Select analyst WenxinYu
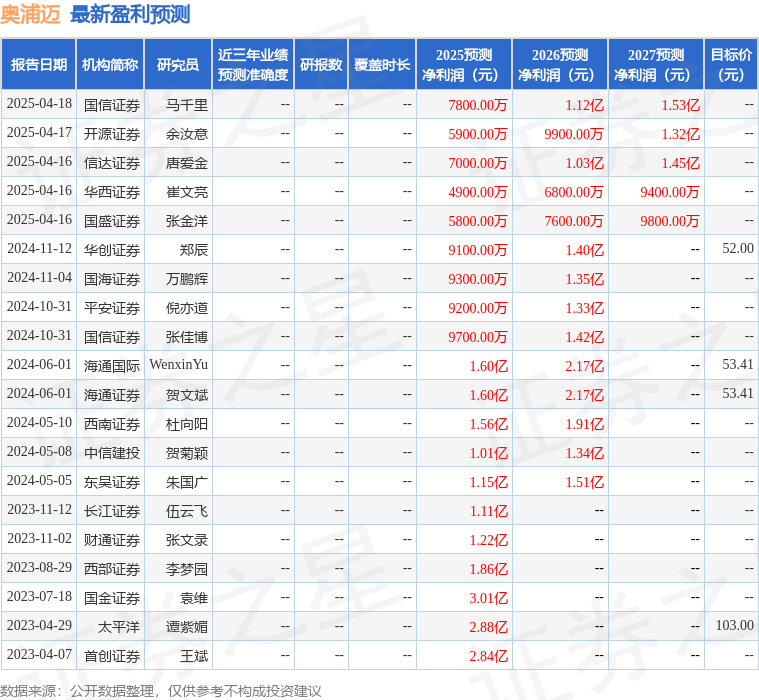The height and width of the screenshot is (700, 759). click(x=179, y=365)
